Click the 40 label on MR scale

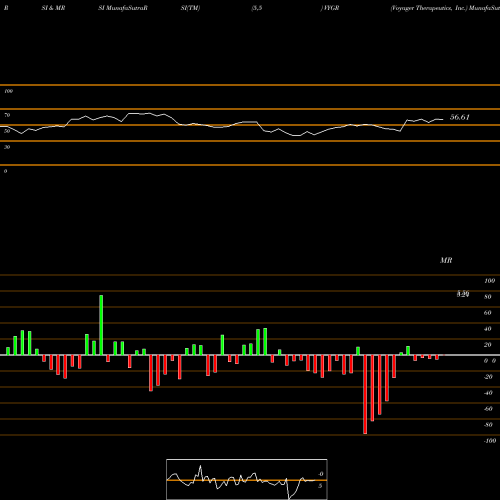tap(488, 329)
